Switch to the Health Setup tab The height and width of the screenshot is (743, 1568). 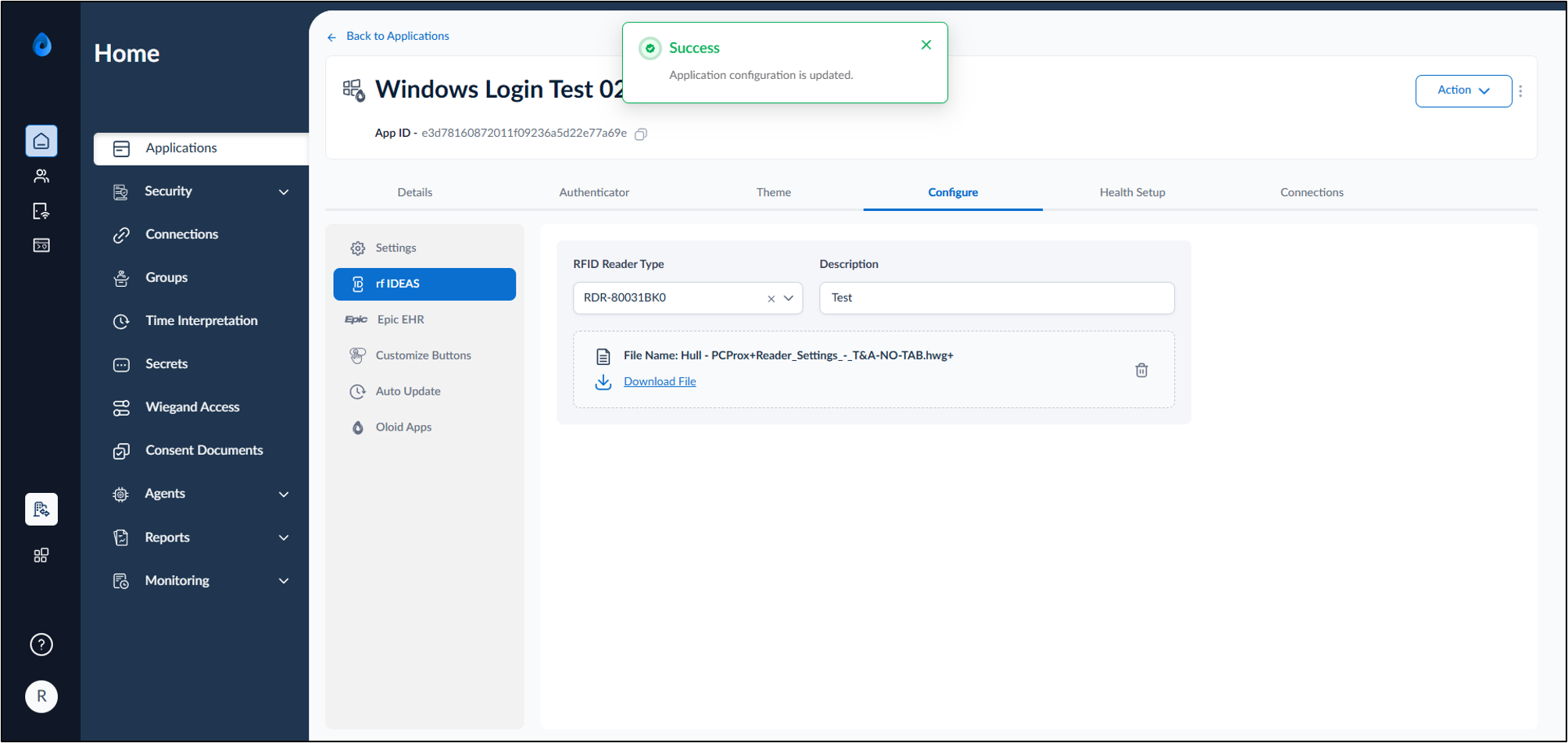(x=1133, y=192)
